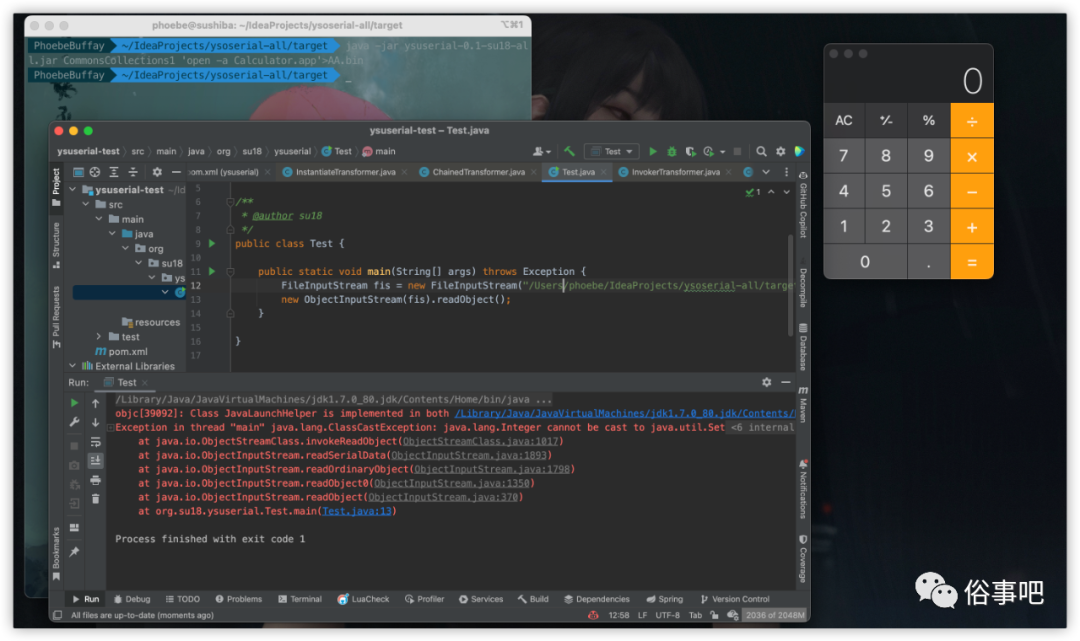This screenshot has width=1080, height=641.
Task: Click the editor vertical scrollbar
Action: tap(791, 286)
